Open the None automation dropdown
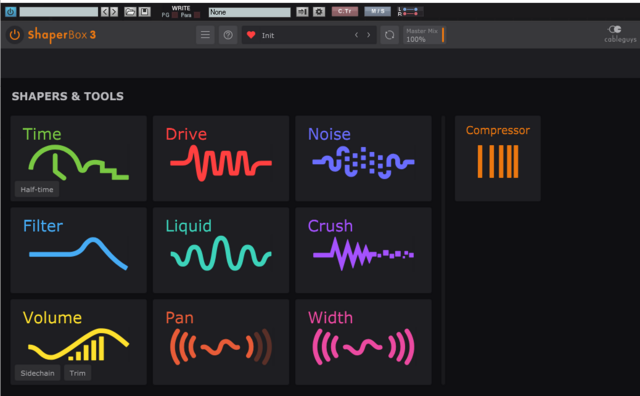Viewport: 640px width, 396px height. (249, 12)
